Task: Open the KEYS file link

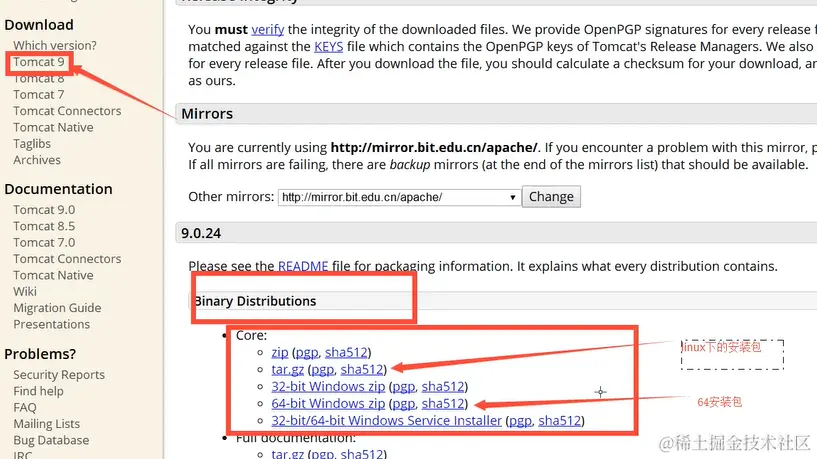Action: [x=328, y=47]
